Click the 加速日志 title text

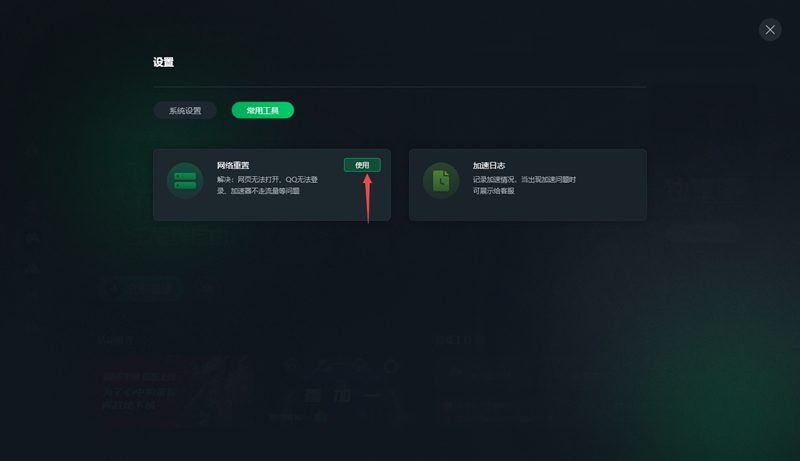[x=489, y=165]
